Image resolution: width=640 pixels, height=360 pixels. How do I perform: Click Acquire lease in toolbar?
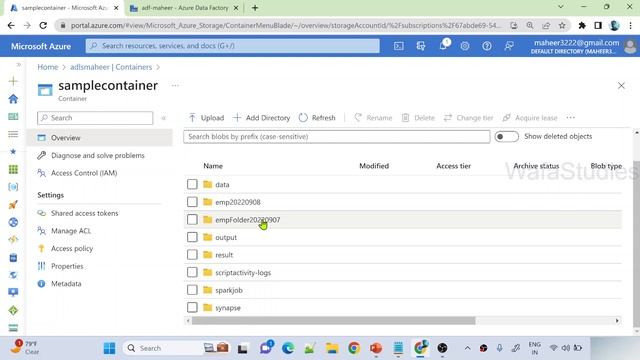click(x=530, y=118)
